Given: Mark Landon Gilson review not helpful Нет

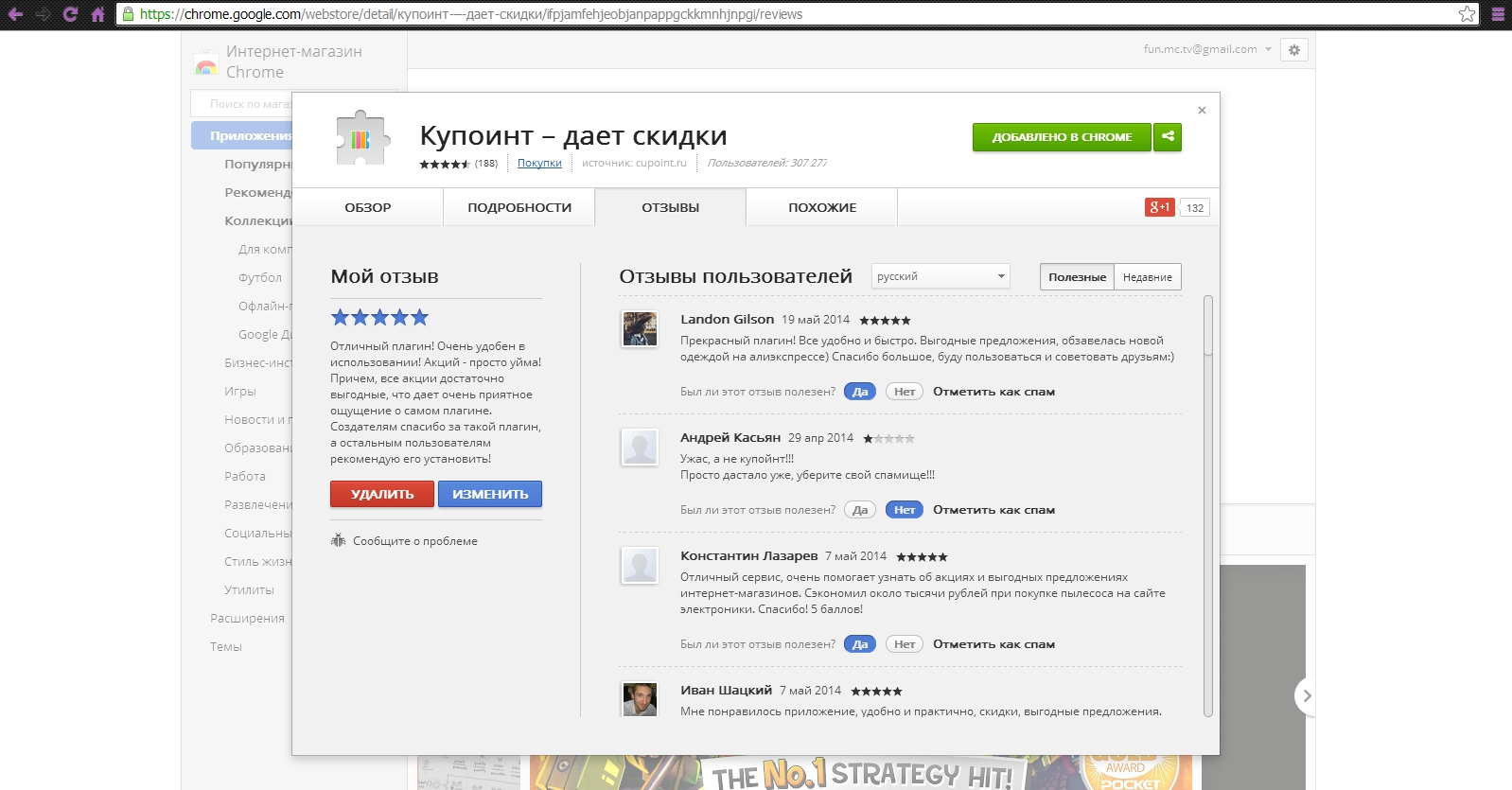Looking at the screenshot, I should pos(905,392).
